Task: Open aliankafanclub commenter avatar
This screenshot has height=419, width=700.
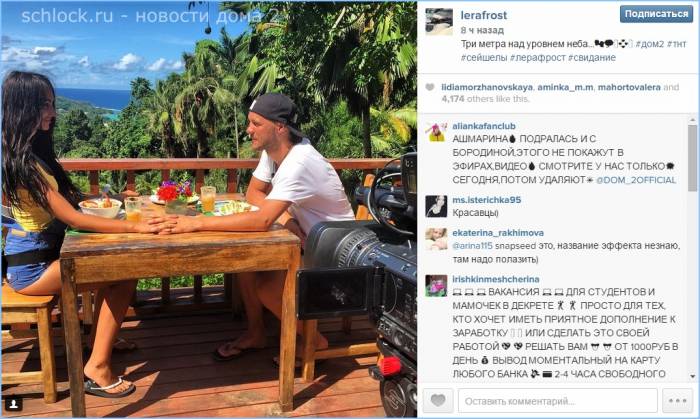Action: (x=436, y=132)
